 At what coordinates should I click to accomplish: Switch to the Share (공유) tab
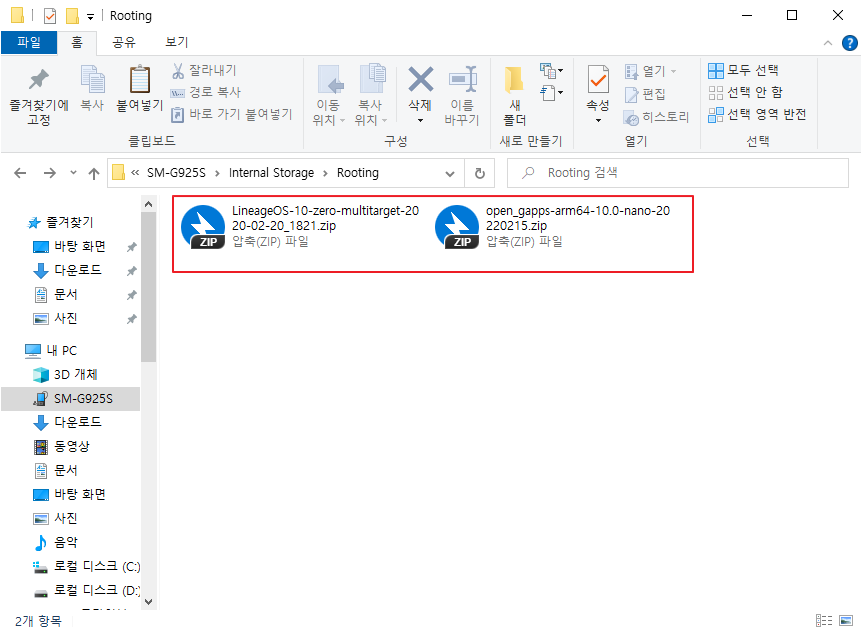click(x=124, y=42)
